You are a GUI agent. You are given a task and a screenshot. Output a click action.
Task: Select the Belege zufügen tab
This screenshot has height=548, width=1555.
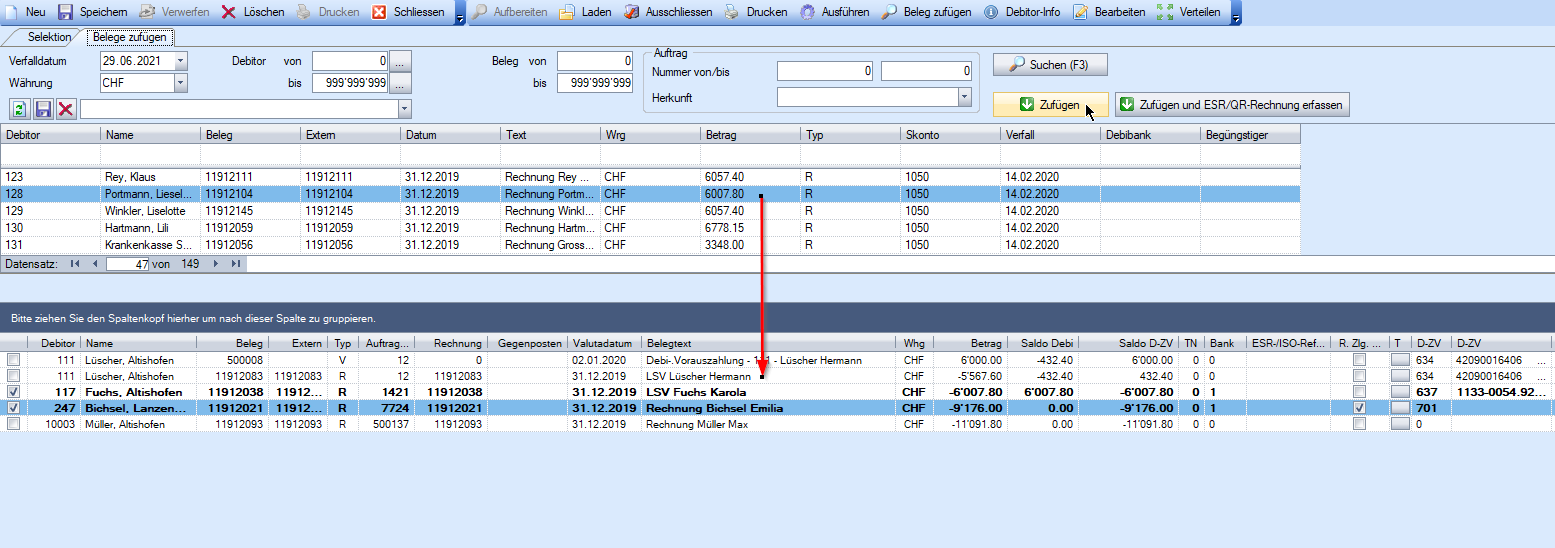pos(130,37)
